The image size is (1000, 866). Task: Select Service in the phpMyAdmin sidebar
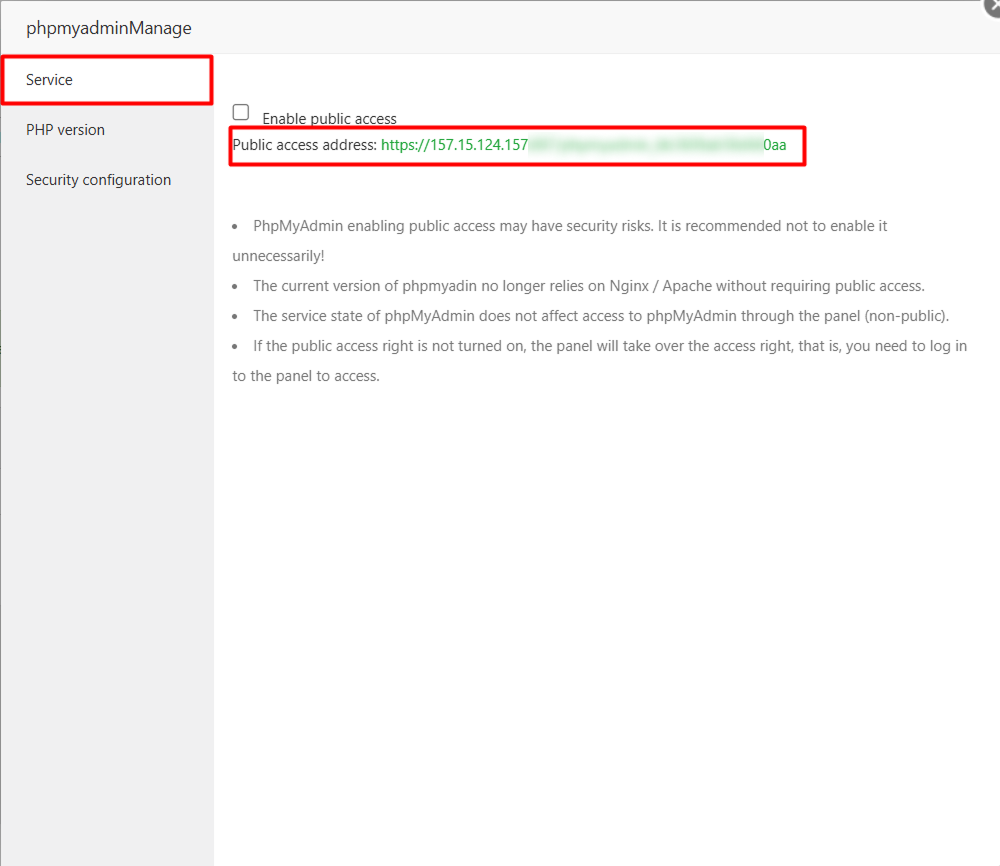point(50,79)
